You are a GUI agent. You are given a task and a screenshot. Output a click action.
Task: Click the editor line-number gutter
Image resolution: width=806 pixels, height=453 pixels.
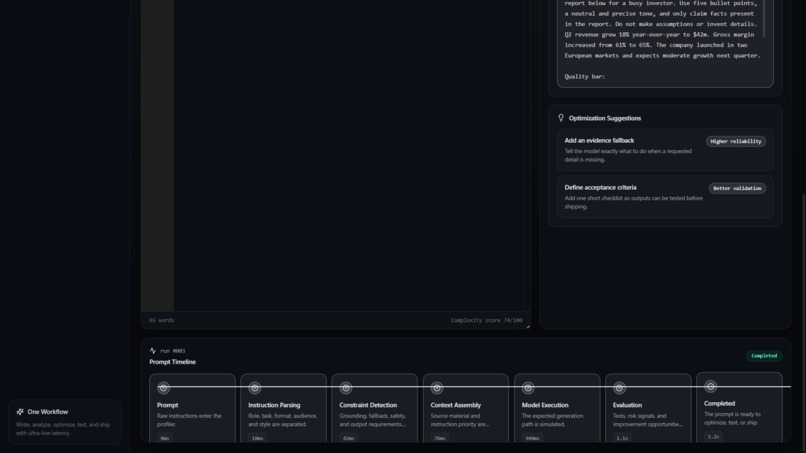point(157,155)
